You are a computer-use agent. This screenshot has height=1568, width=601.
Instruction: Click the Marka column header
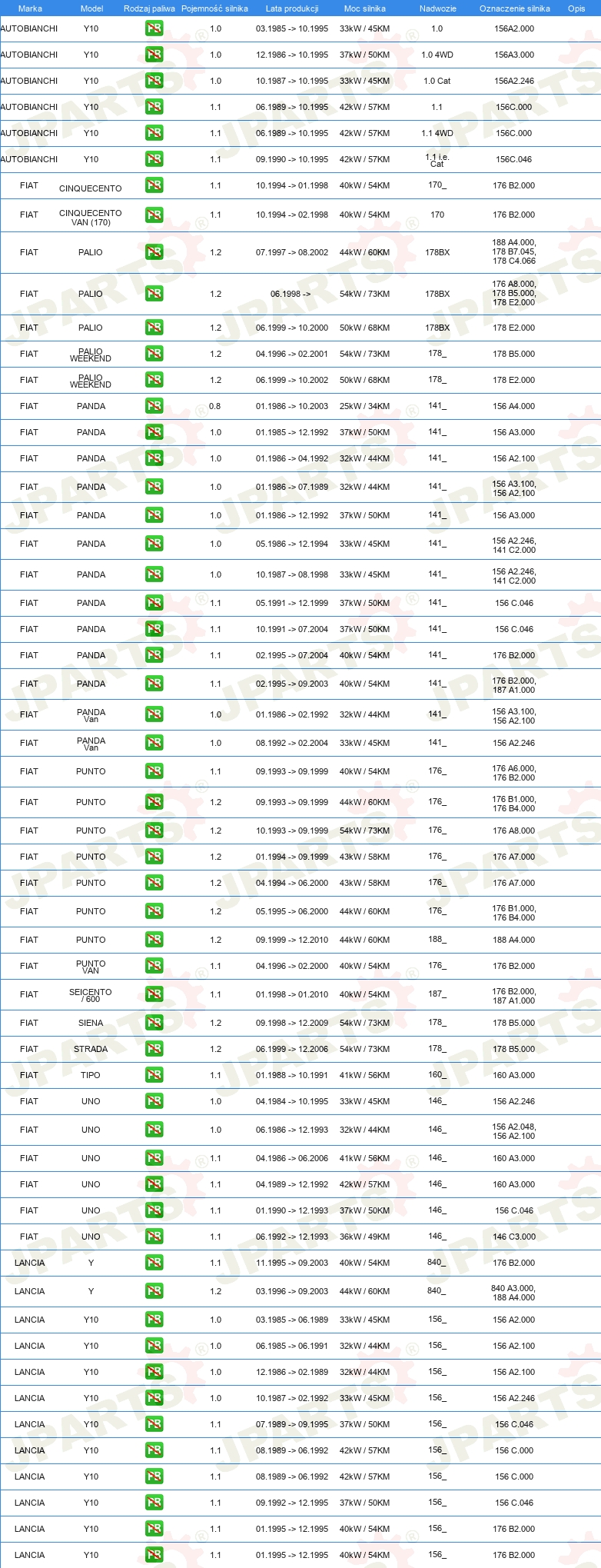(30, 8)
